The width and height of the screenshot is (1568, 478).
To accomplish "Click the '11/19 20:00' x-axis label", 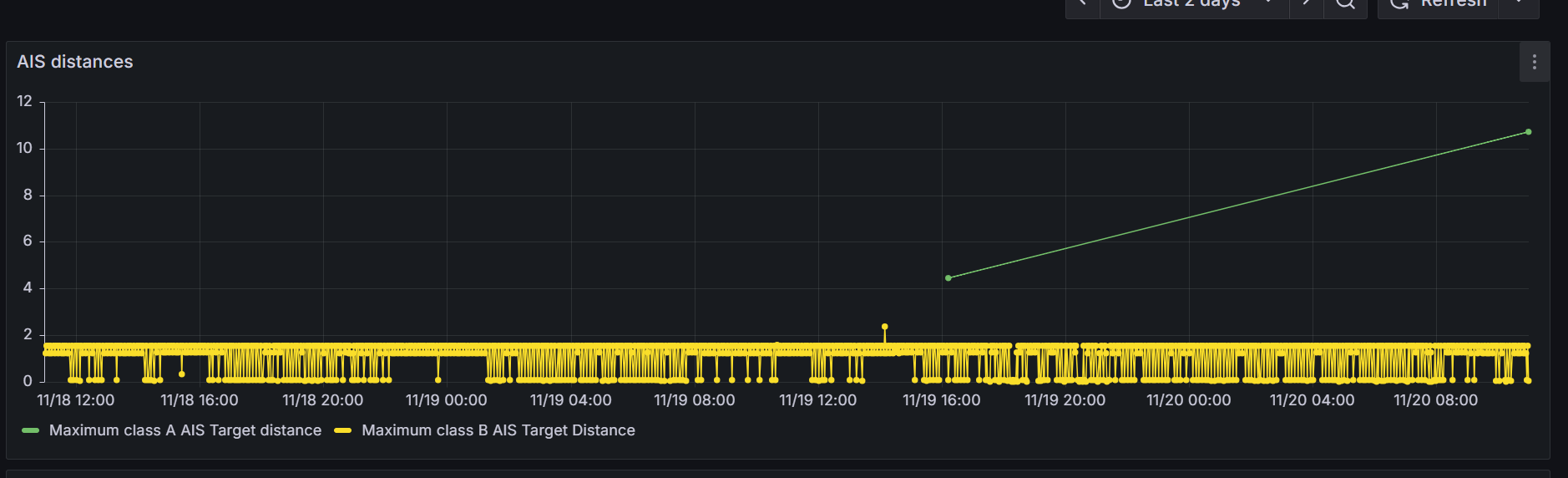I will [x=1065, y=400].
